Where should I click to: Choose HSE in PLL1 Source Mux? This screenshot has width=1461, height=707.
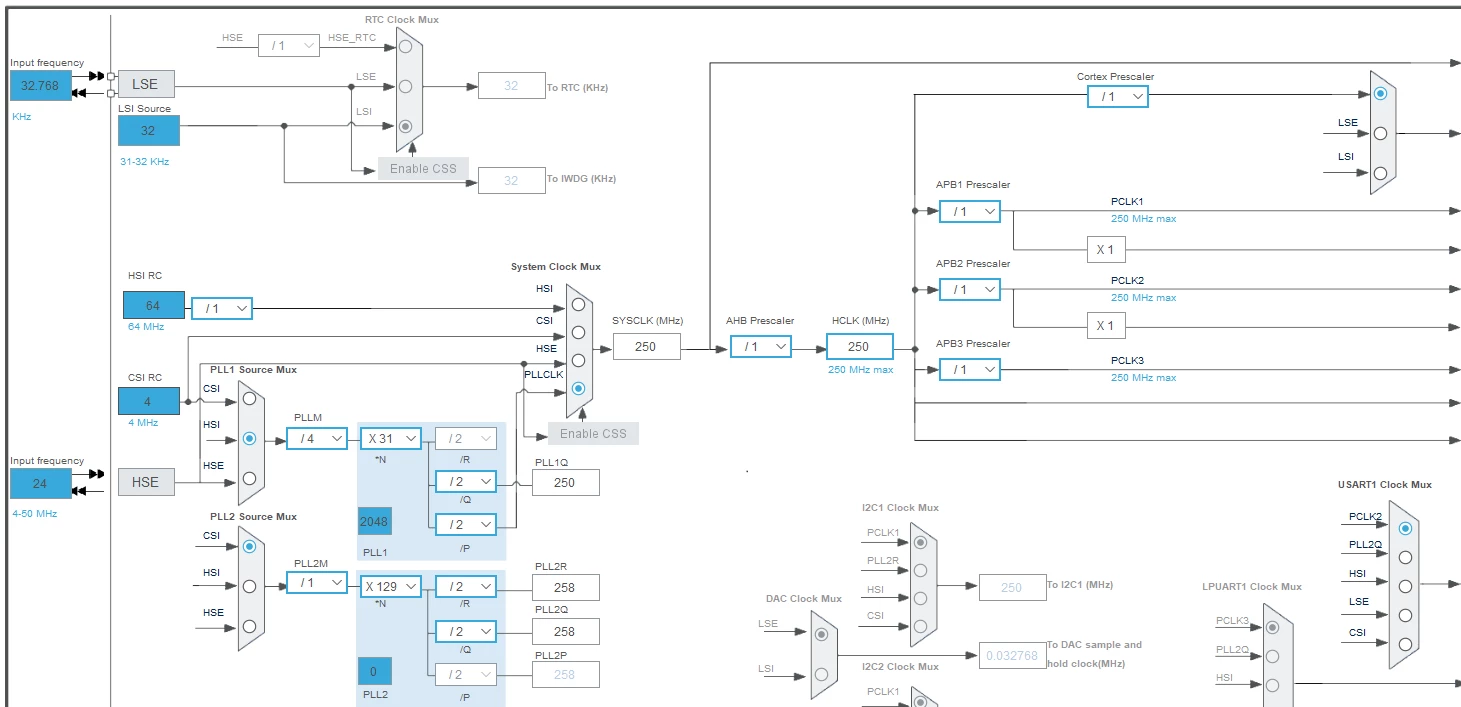pyautogui.click(x=249, y=478)
